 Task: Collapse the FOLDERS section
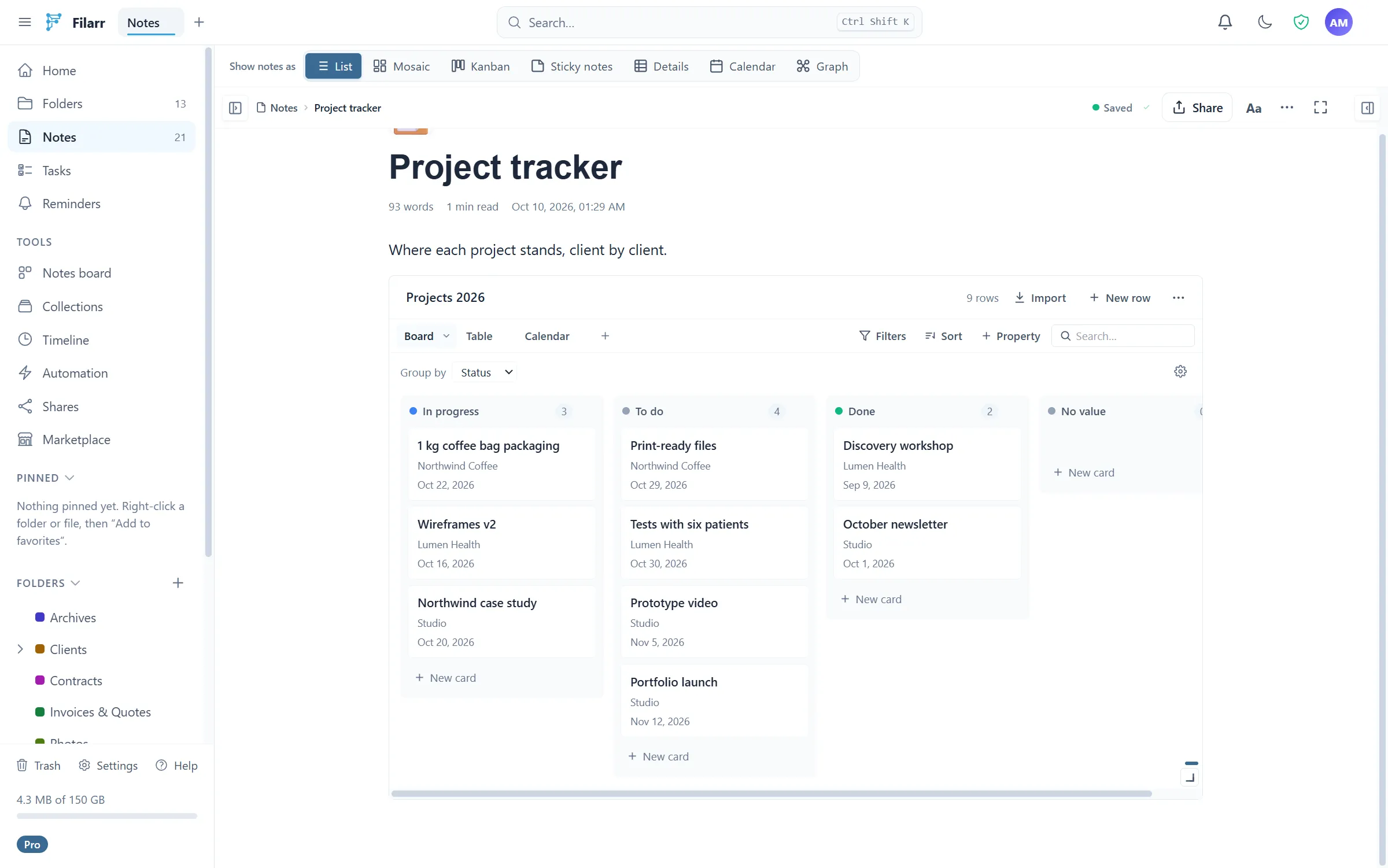pyautogui.click(x=49, y=583)
